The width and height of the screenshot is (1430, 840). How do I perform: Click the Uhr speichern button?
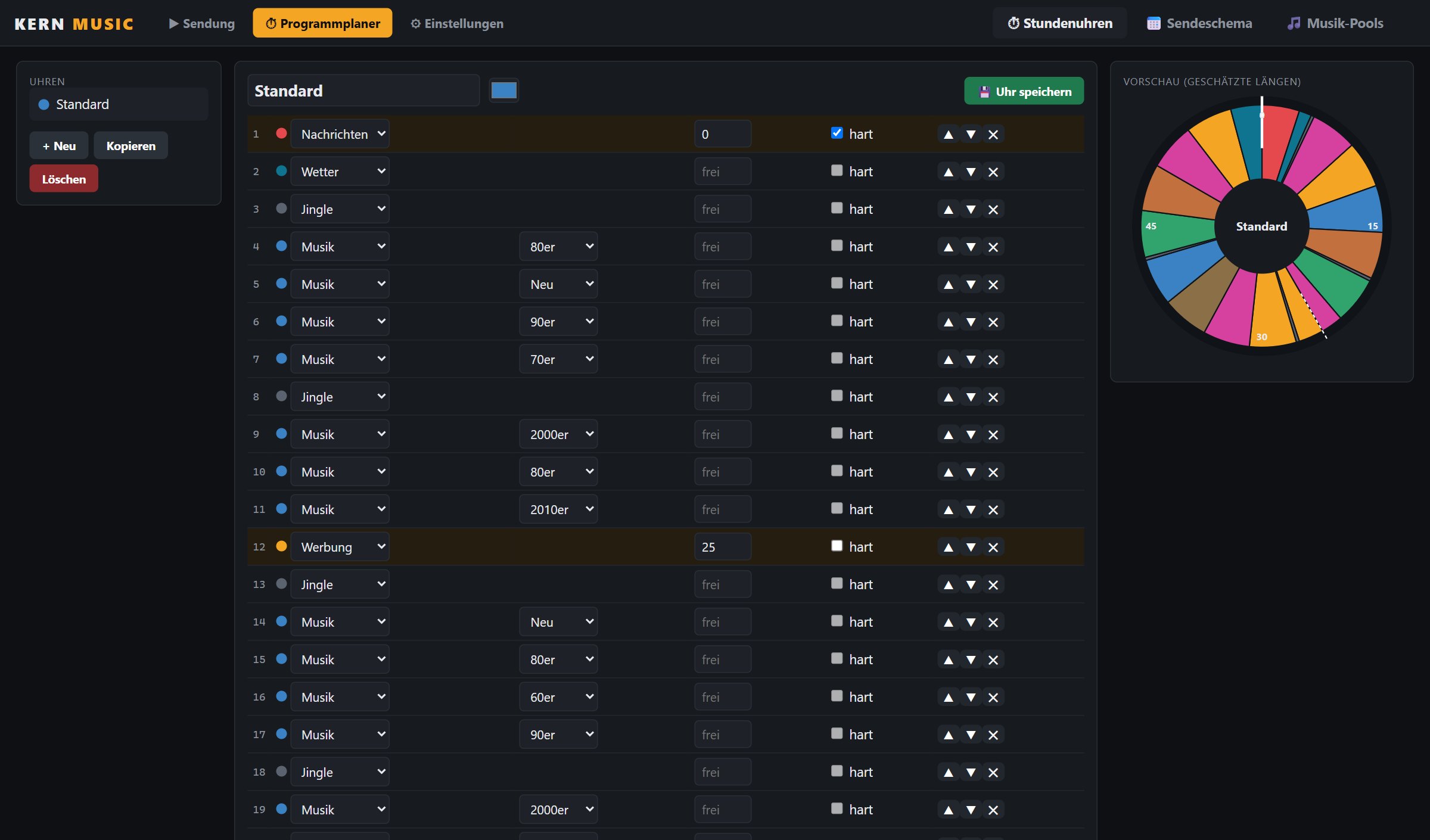[1024, 91]
